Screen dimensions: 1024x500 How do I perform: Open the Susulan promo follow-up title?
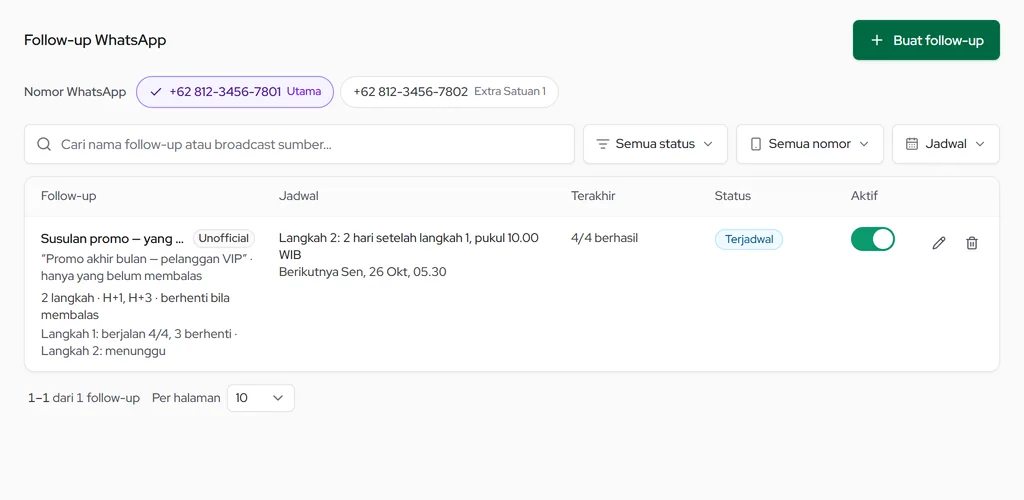pos(112,238)
